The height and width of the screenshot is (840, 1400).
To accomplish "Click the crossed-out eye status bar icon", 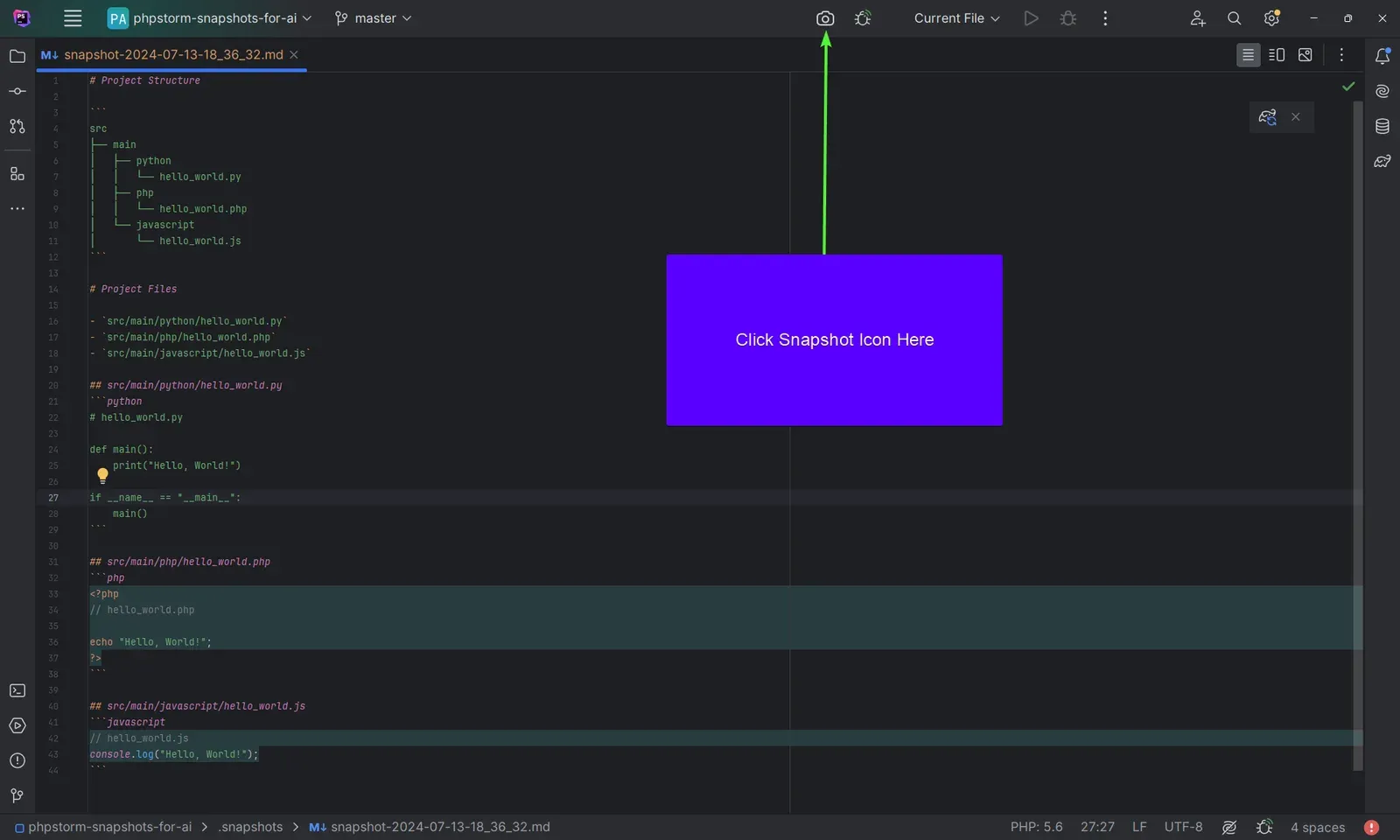I will [1229, 828].
